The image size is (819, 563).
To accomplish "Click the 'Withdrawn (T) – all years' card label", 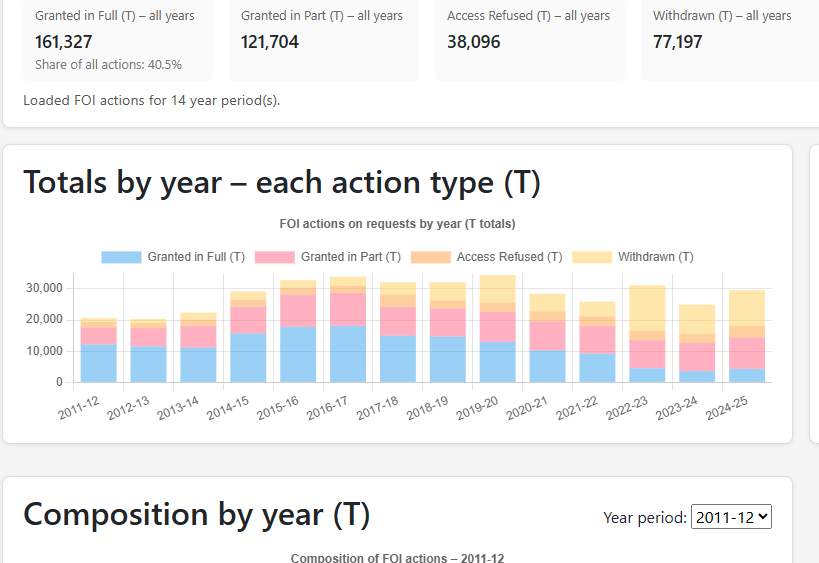I will [722, 16].
